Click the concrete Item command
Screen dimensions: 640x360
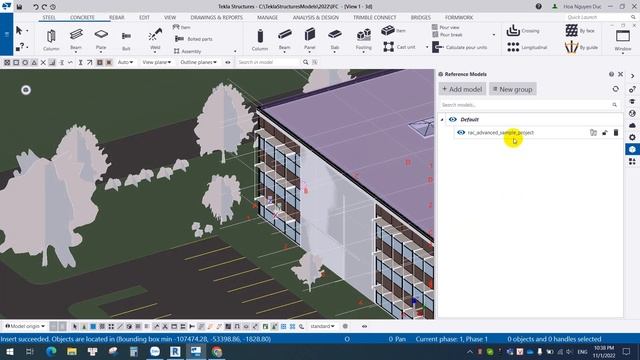[x=393, y=30]
